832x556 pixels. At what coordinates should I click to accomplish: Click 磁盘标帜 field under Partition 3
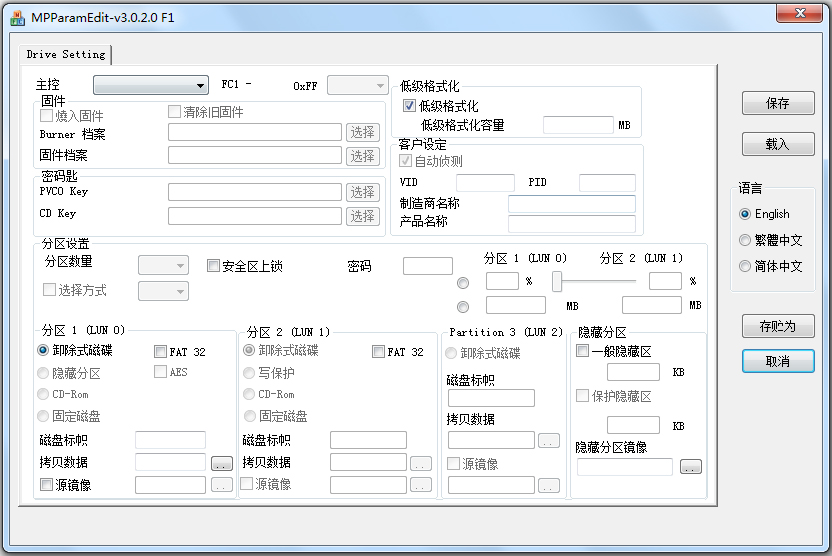click(491, 398)
